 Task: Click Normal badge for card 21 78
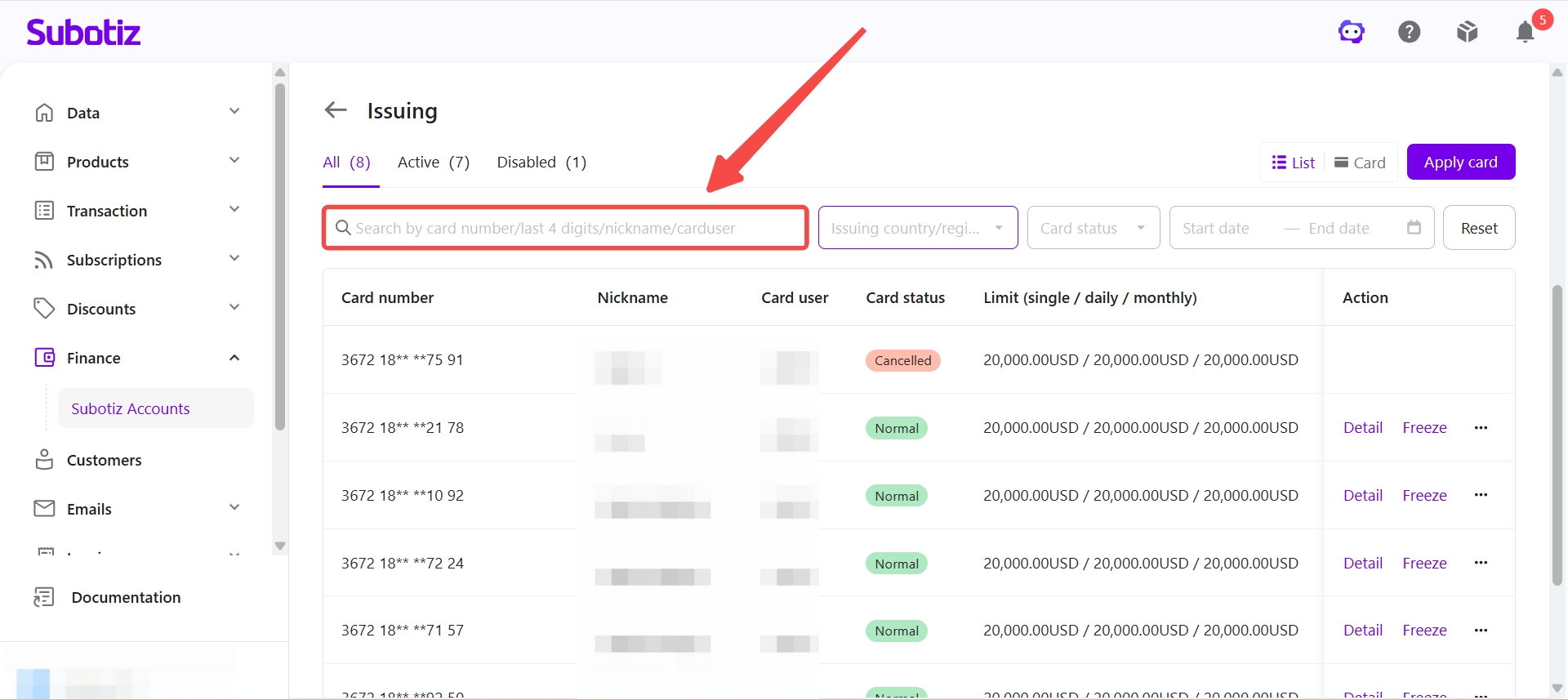[x=897, y=428]
